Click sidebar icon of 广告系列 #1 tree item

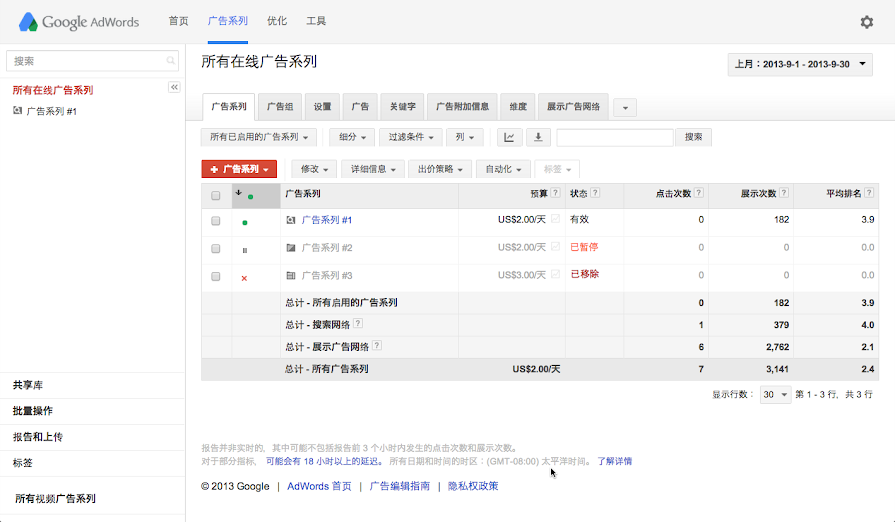coord(17,111)
